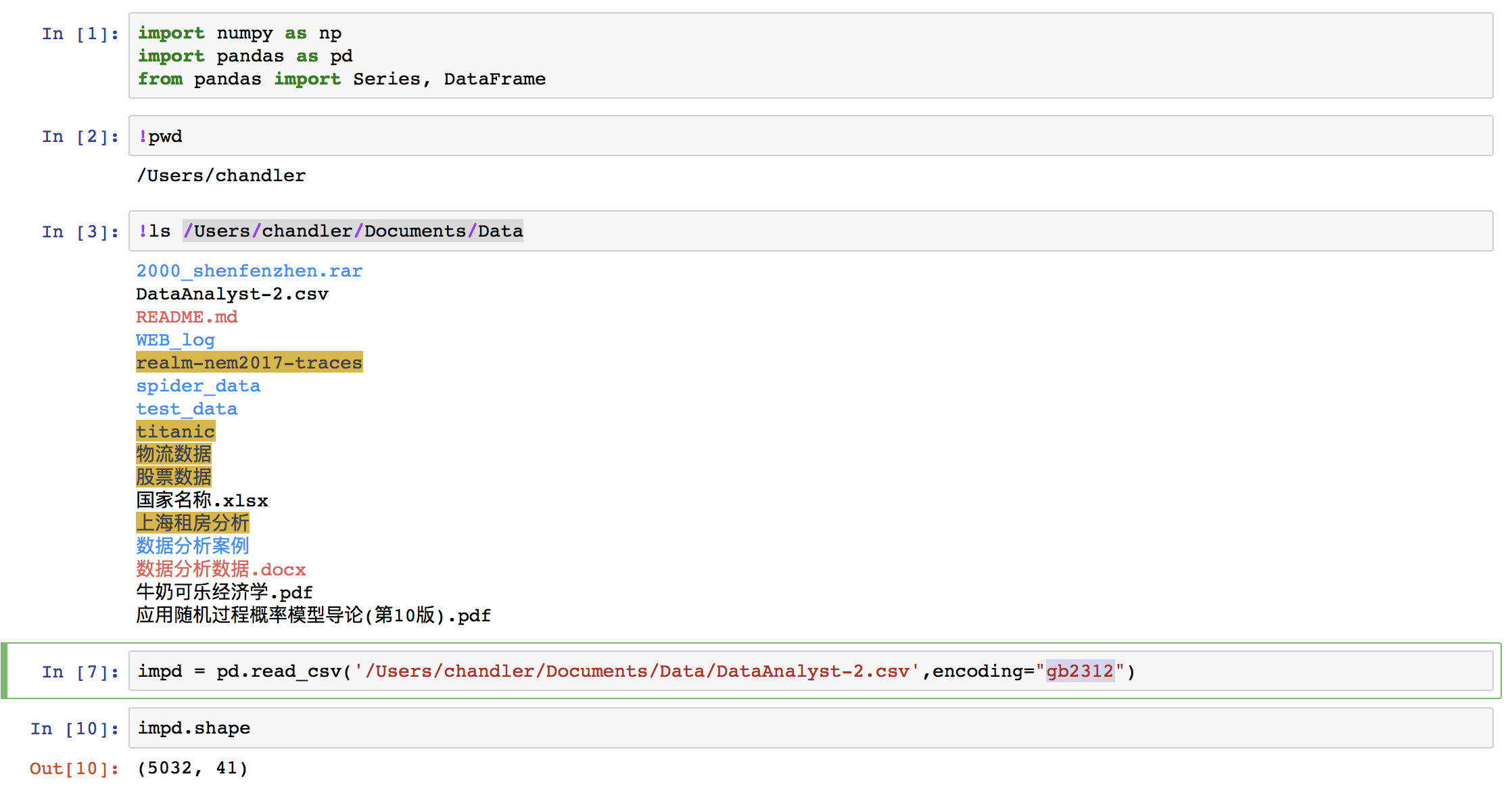The image size is (1512, 787).
Task: Click the highlighted titanic directory entry
Action: 175,431
